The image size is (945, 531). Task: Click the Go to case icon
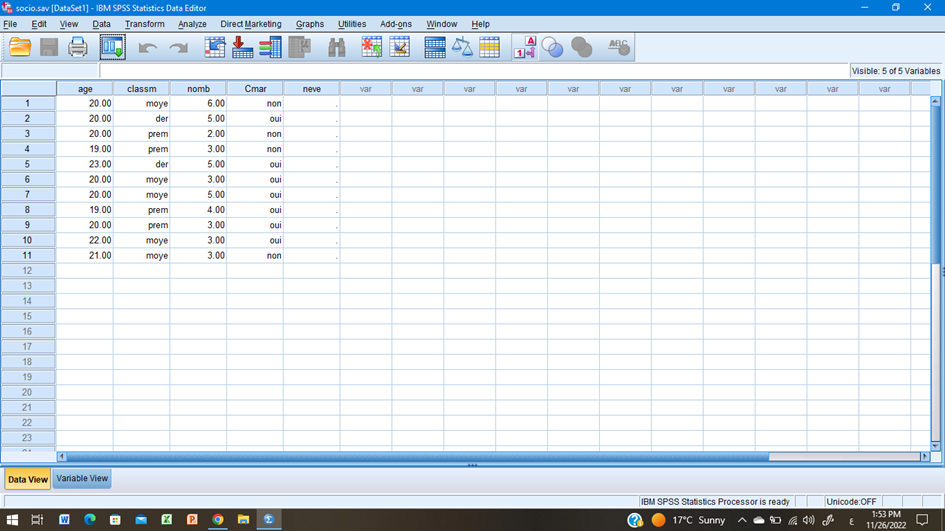coord(215,47)
